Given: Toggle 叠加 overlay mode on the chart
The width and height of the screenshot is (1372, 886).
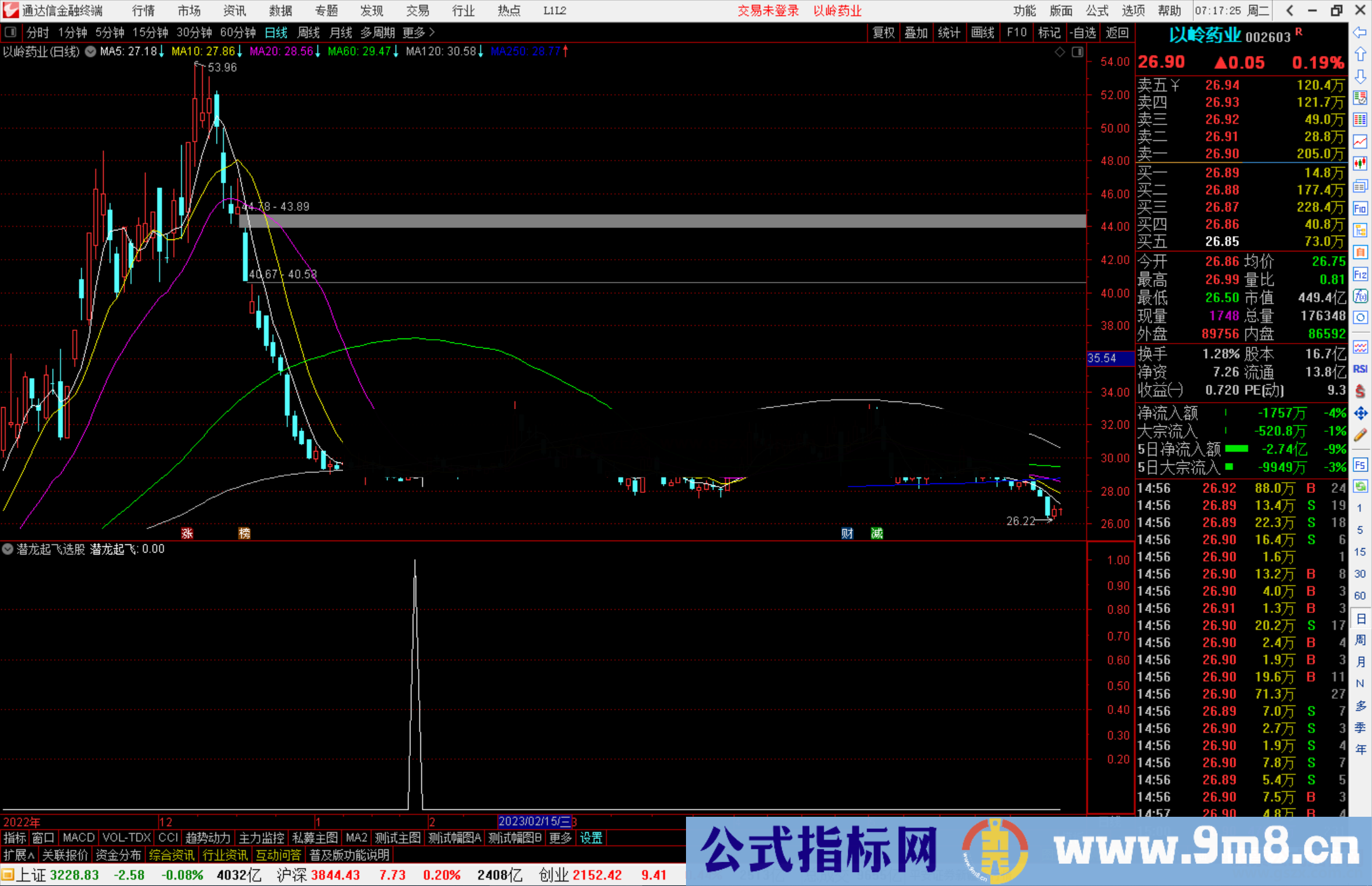Looking at the screenshot, I should pyautogui.click(x=917, y=32).
